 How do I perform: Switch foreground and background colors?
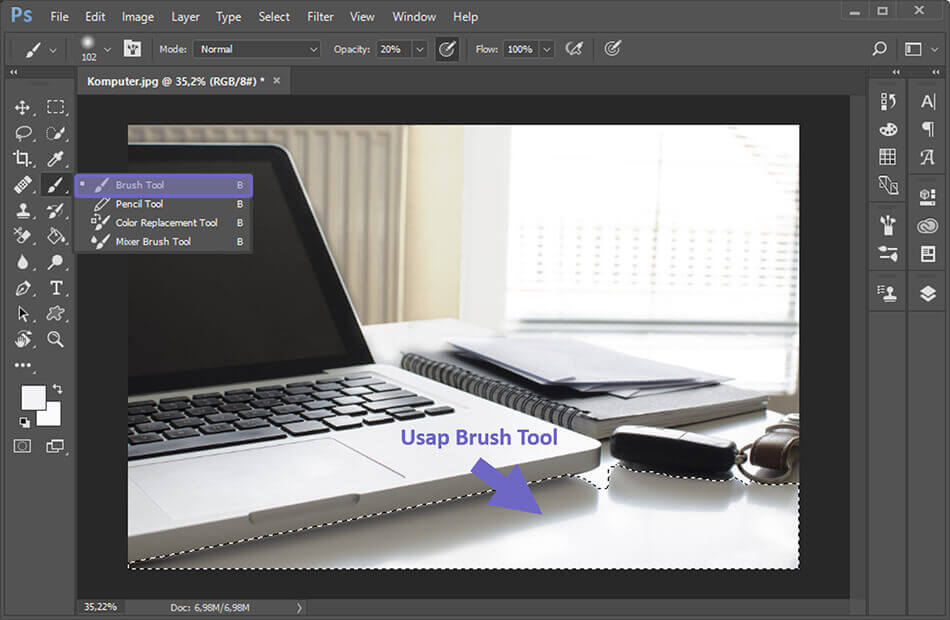coord(57,388)
